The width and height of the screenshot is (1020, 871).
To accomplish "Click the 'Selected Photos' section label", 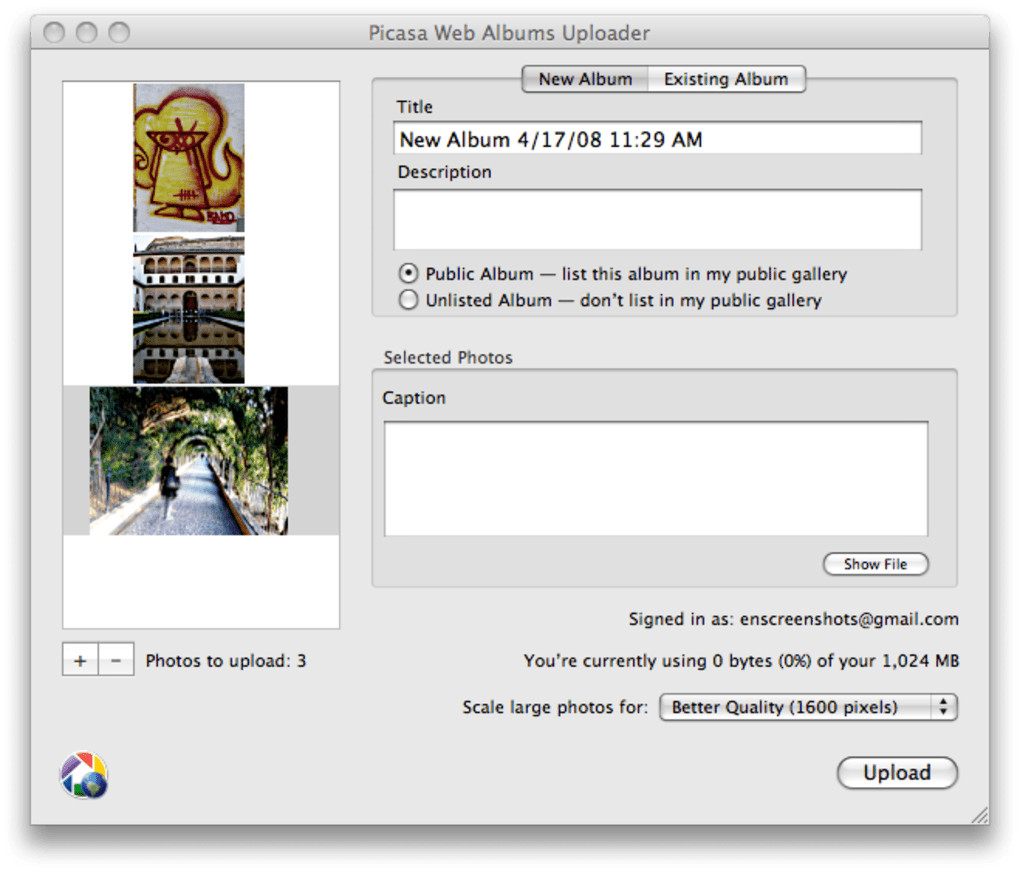I will (448, 357).
